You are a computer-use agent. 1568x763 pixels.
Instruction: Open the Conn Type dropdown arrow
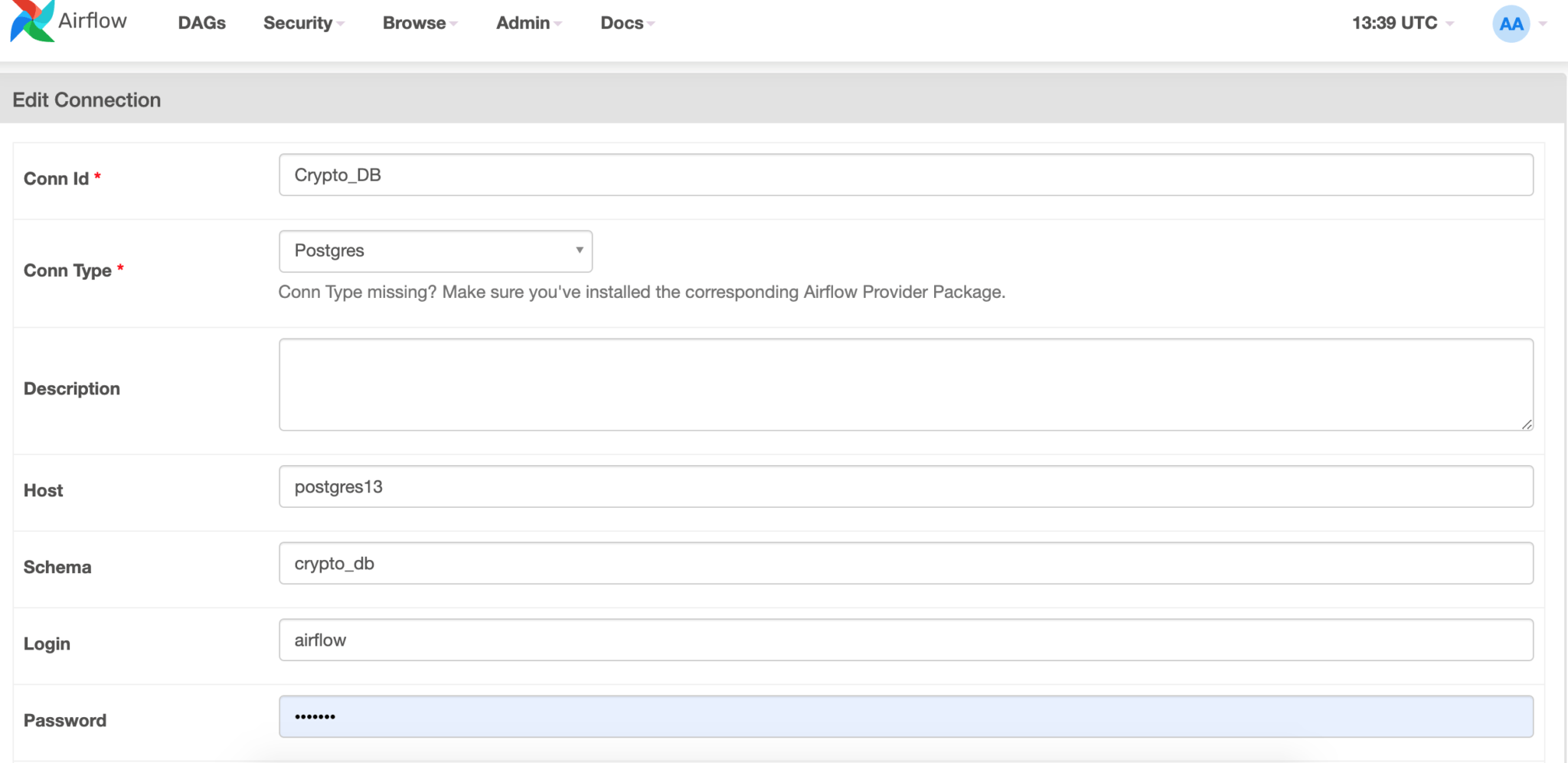(x=578, y=251)
